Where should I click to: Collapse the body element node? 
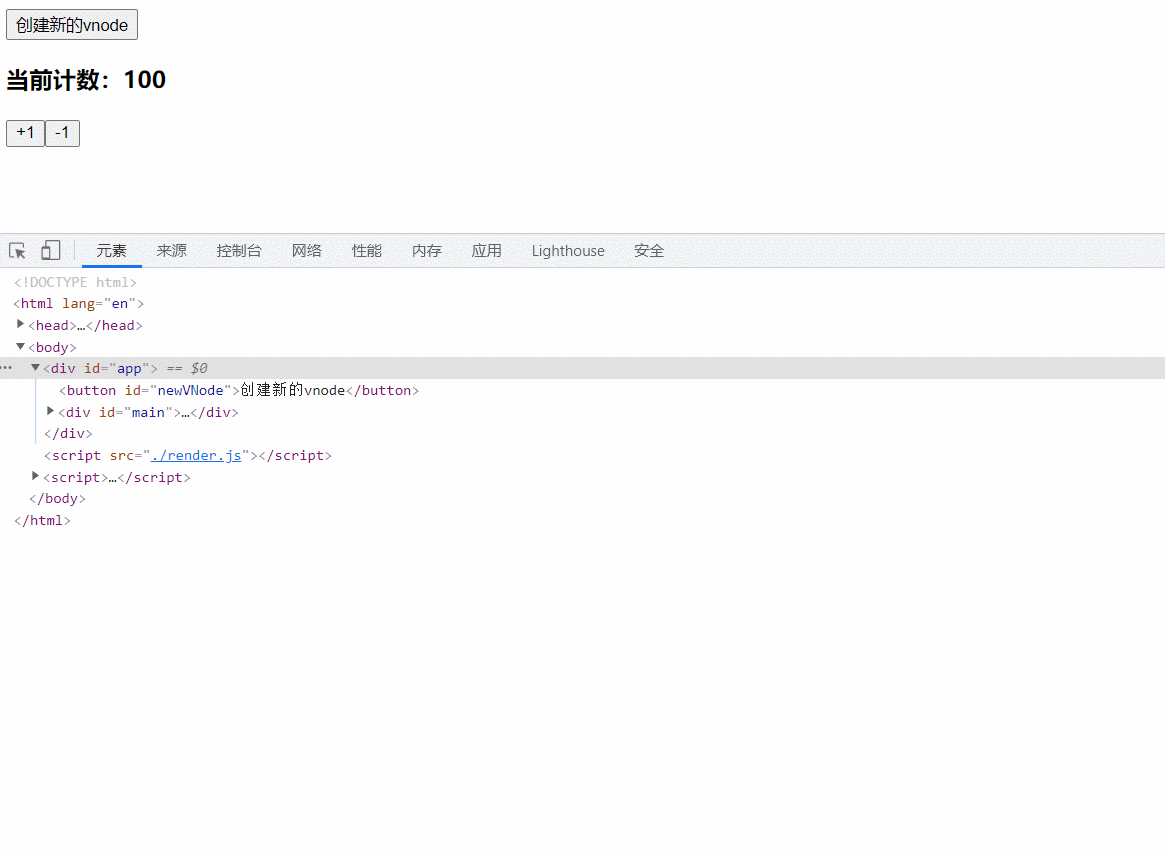(x=21, y=346)
